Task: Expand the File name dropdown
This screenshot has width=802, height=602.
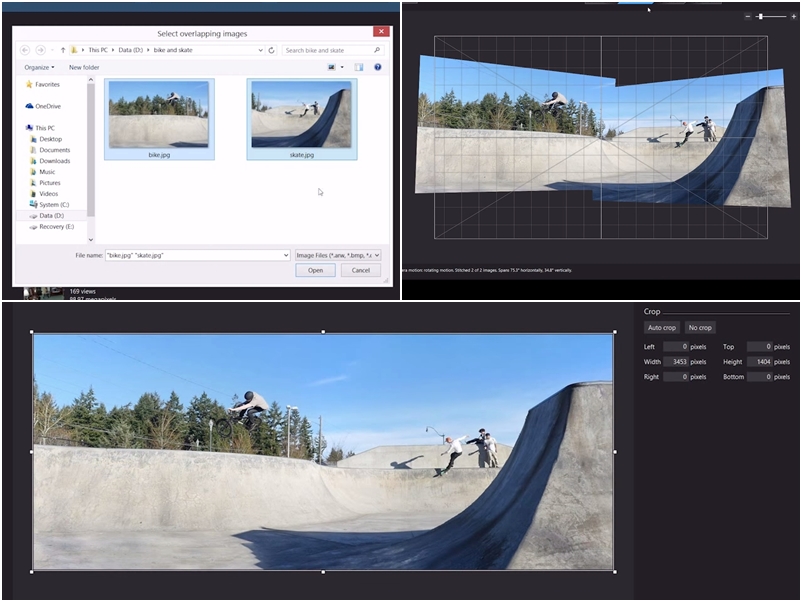Action: 286,255
